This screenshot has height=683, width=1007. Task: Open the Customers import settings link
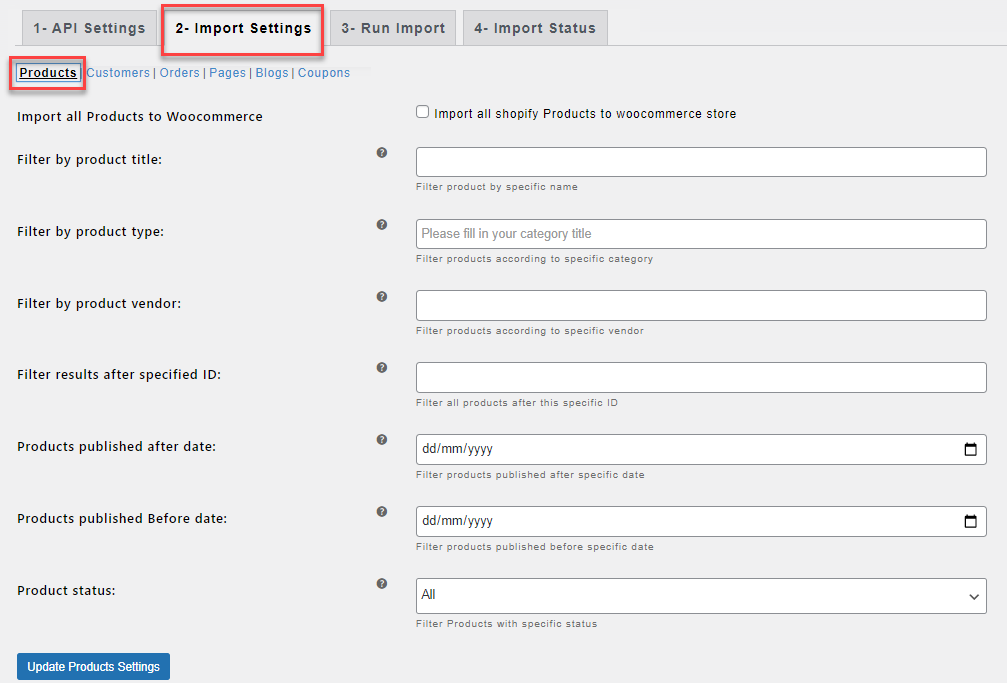[118, 73]
